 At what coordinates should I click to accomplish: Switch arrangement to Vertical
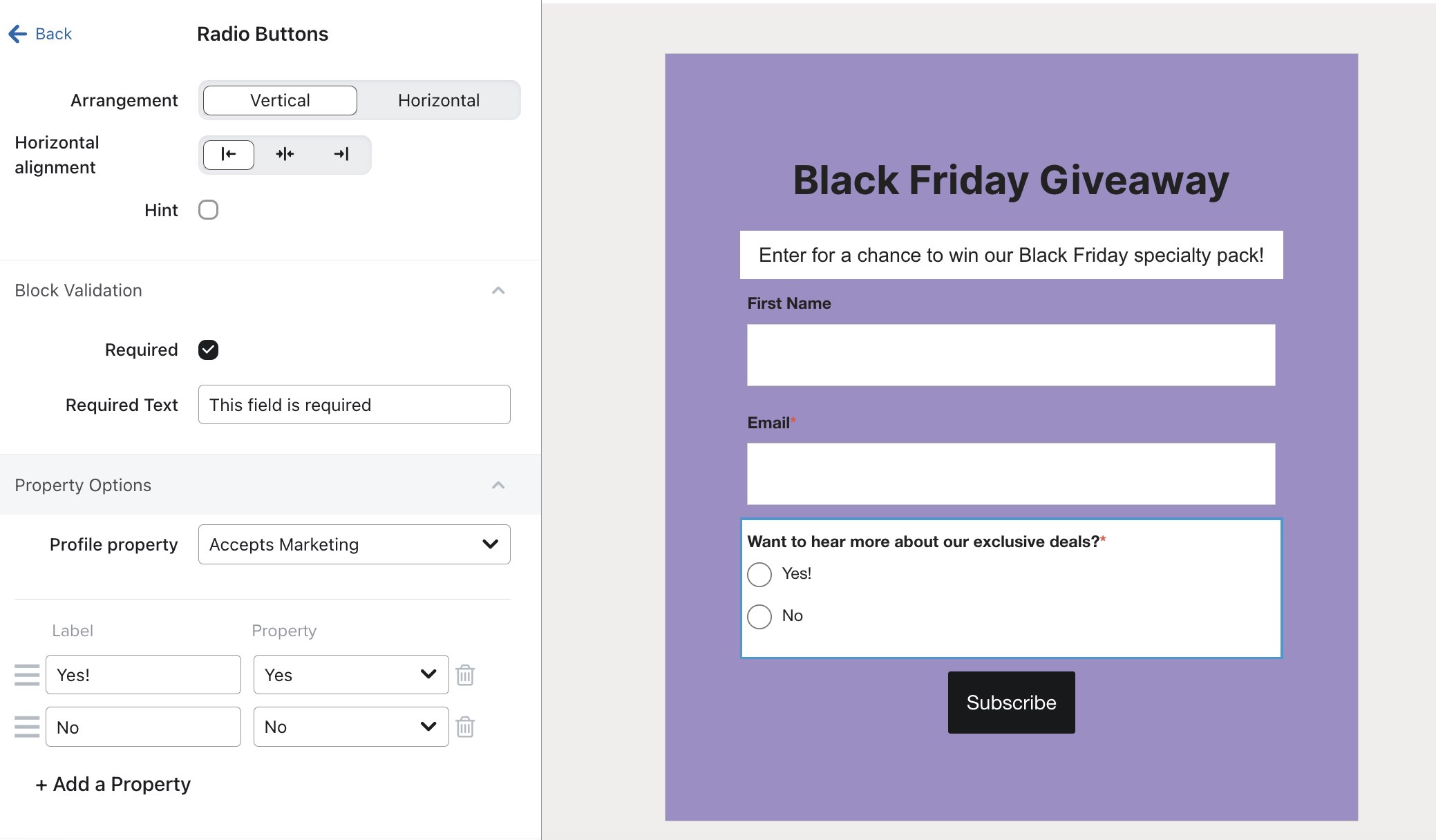click(280, 100)
